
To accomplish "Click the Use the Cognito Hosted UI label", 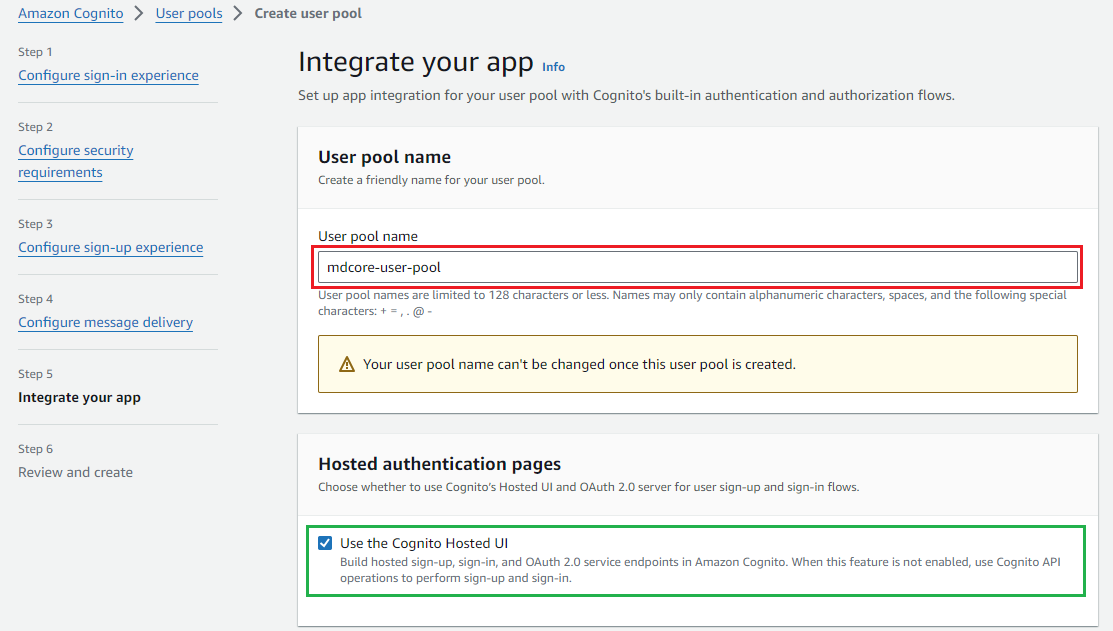I will click(424, 543).
